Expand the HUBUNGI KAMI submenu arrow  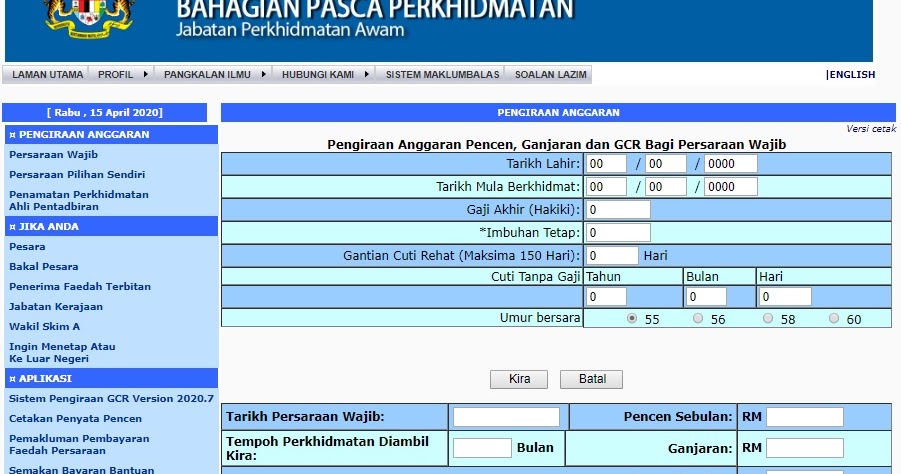366,74
